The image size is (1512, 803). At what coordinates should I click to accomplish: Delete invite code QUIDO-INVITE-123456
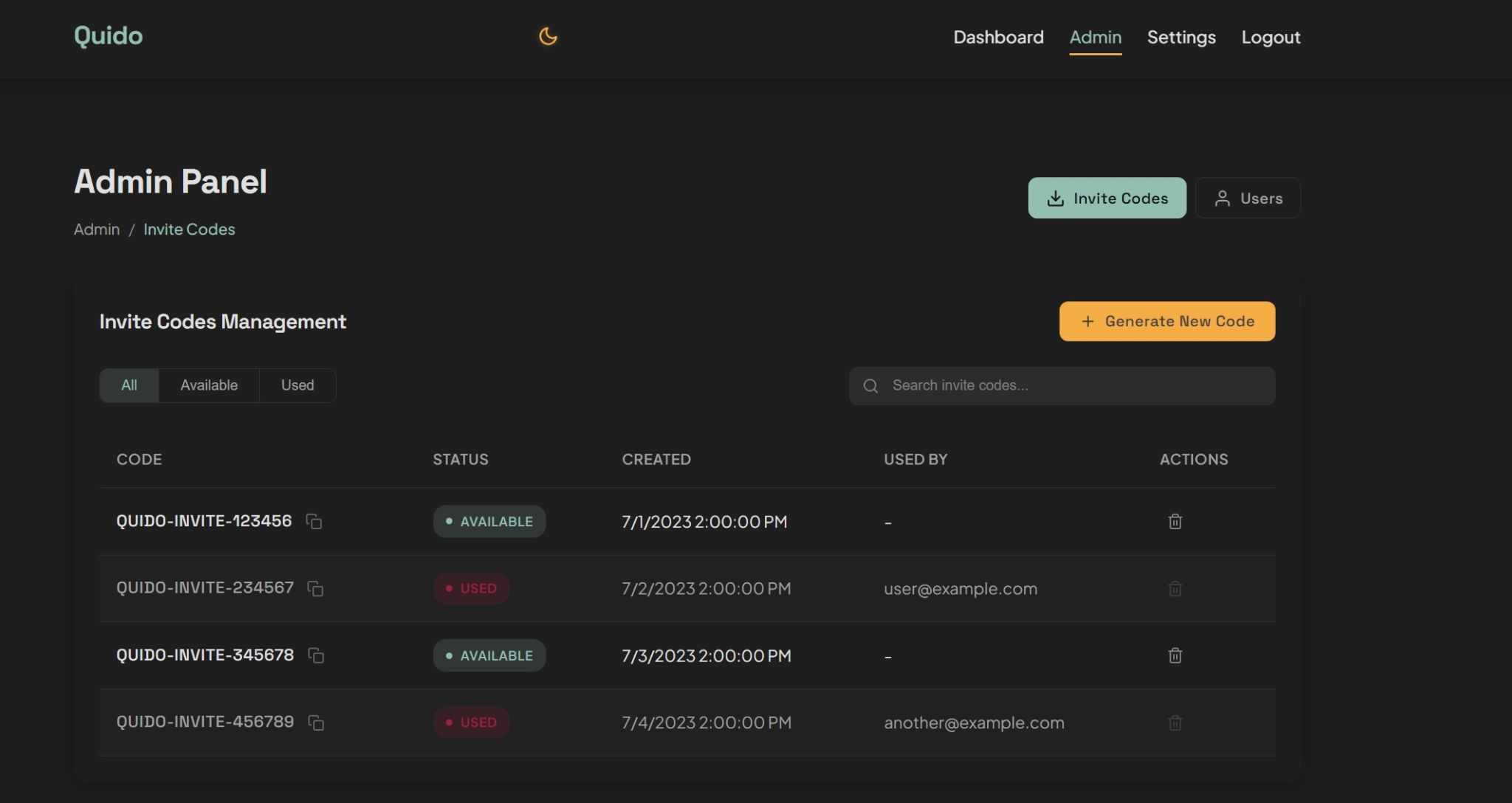pos(1175,522)
